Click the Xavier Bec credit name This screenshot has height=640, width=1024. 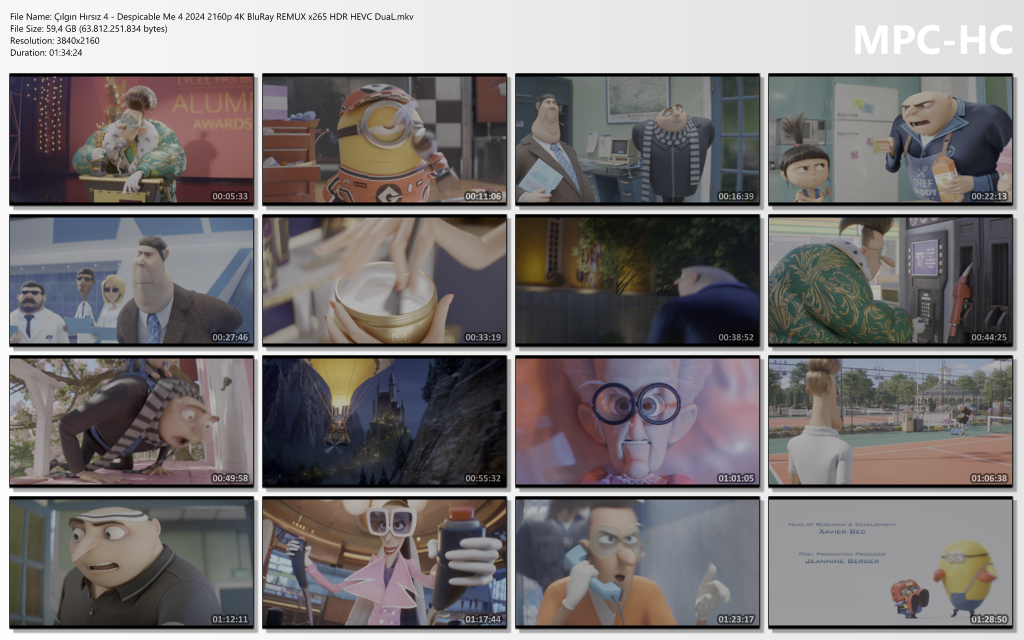842,532
